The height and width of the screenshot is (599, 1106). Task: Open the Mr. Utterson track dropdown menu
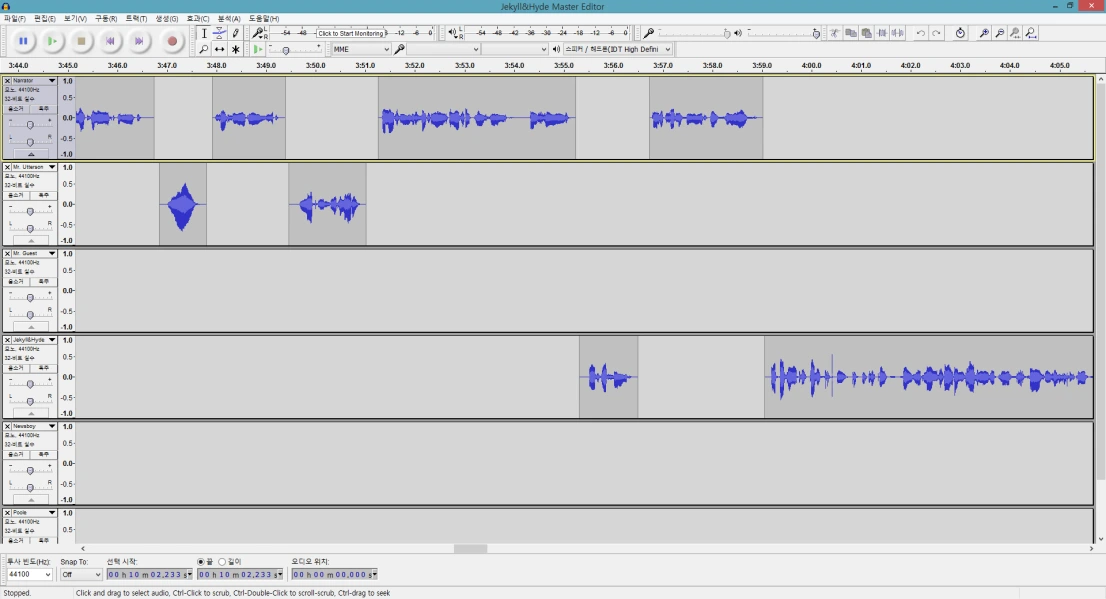coord(51,167)
